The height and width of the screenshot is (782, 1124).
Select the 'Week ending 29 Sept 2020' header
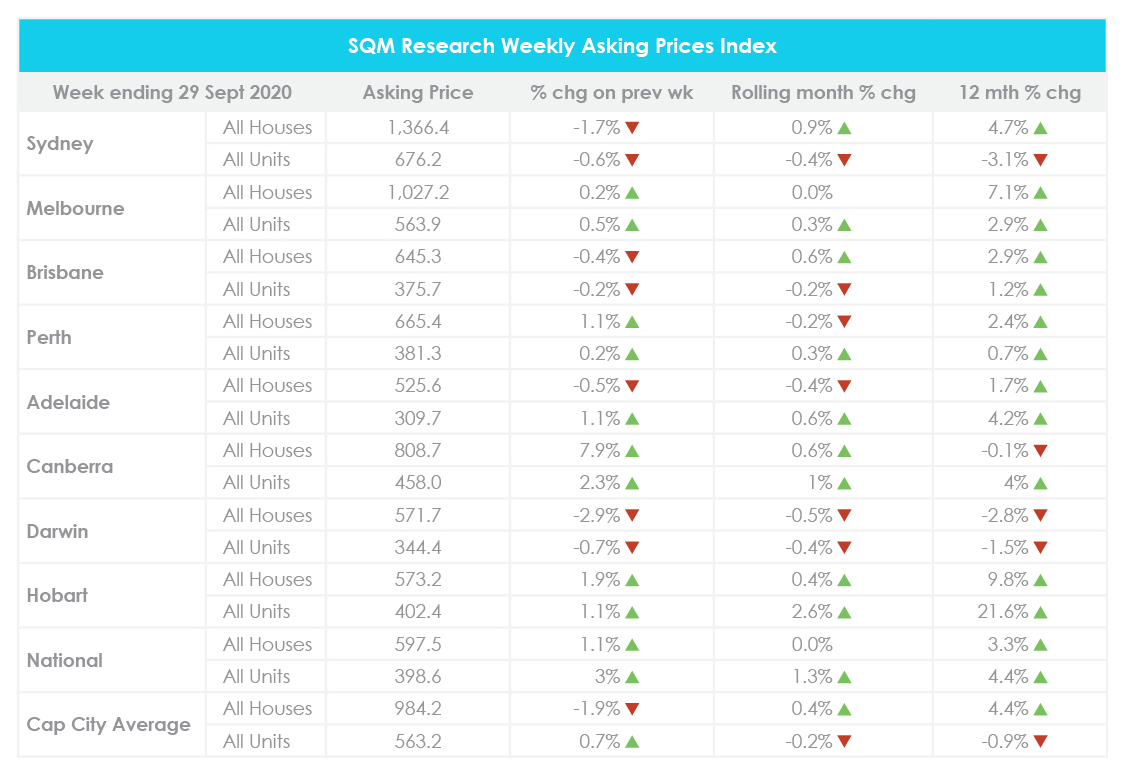pyautogui.click(x=172, y=92)
